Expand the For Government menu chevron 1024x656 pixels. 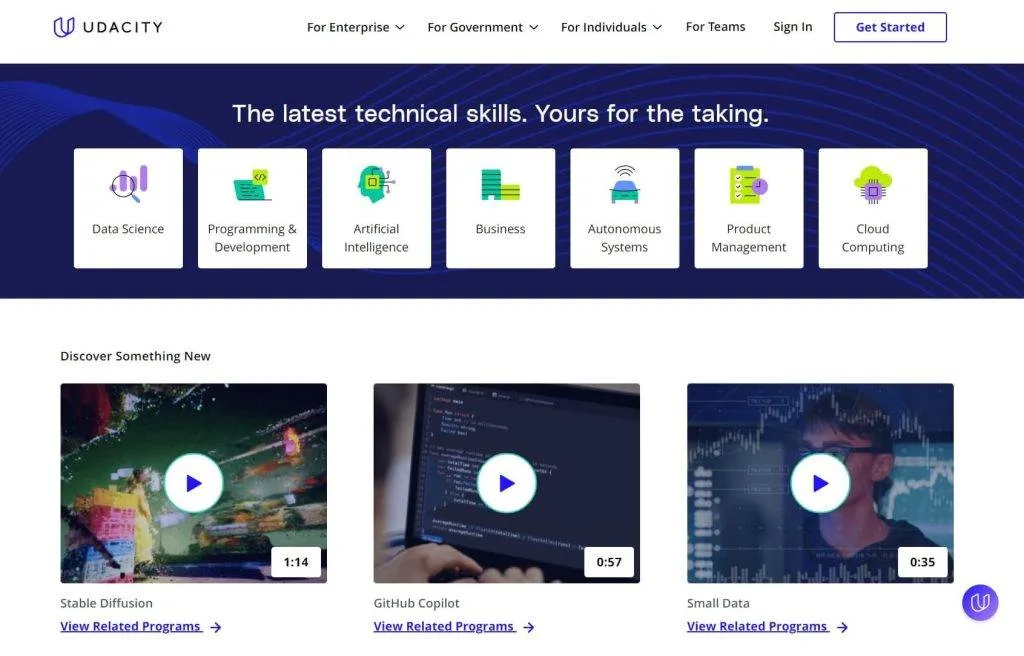(534, 27)
